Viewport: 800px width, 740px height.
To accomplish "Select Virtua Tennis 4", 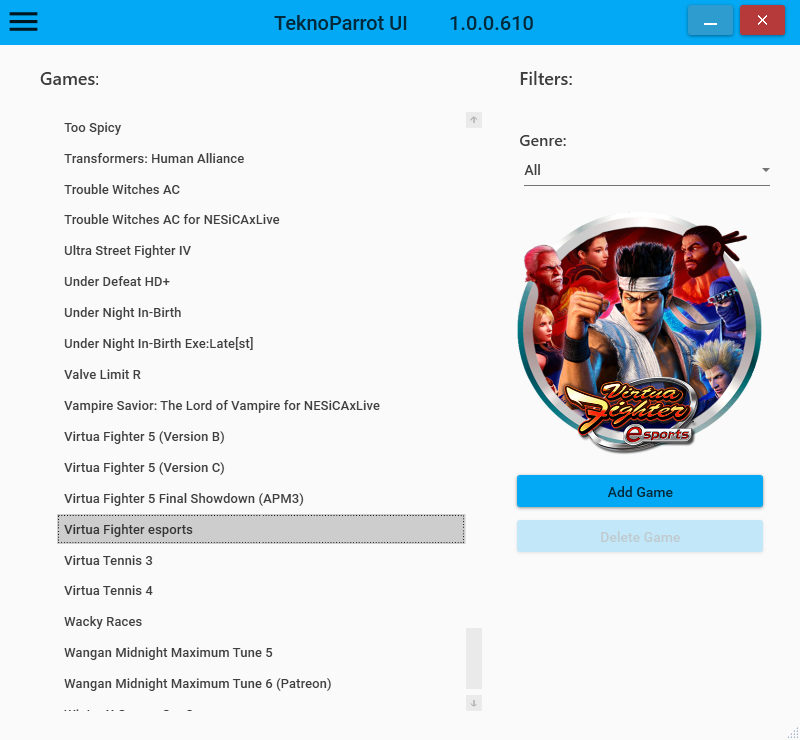I will [x=261, y=590].
